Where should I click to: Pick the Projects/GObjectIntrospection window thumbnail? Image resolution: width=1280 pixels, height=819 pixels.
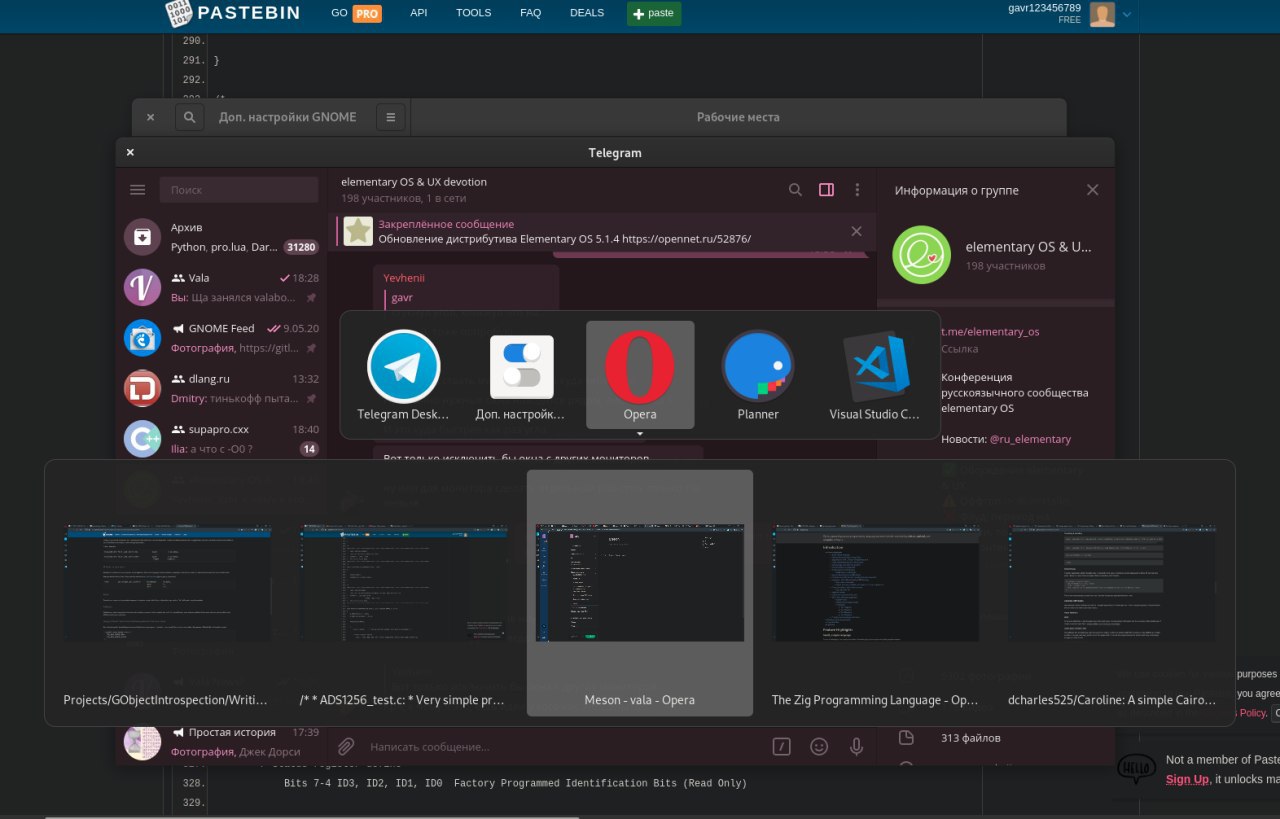166,593
